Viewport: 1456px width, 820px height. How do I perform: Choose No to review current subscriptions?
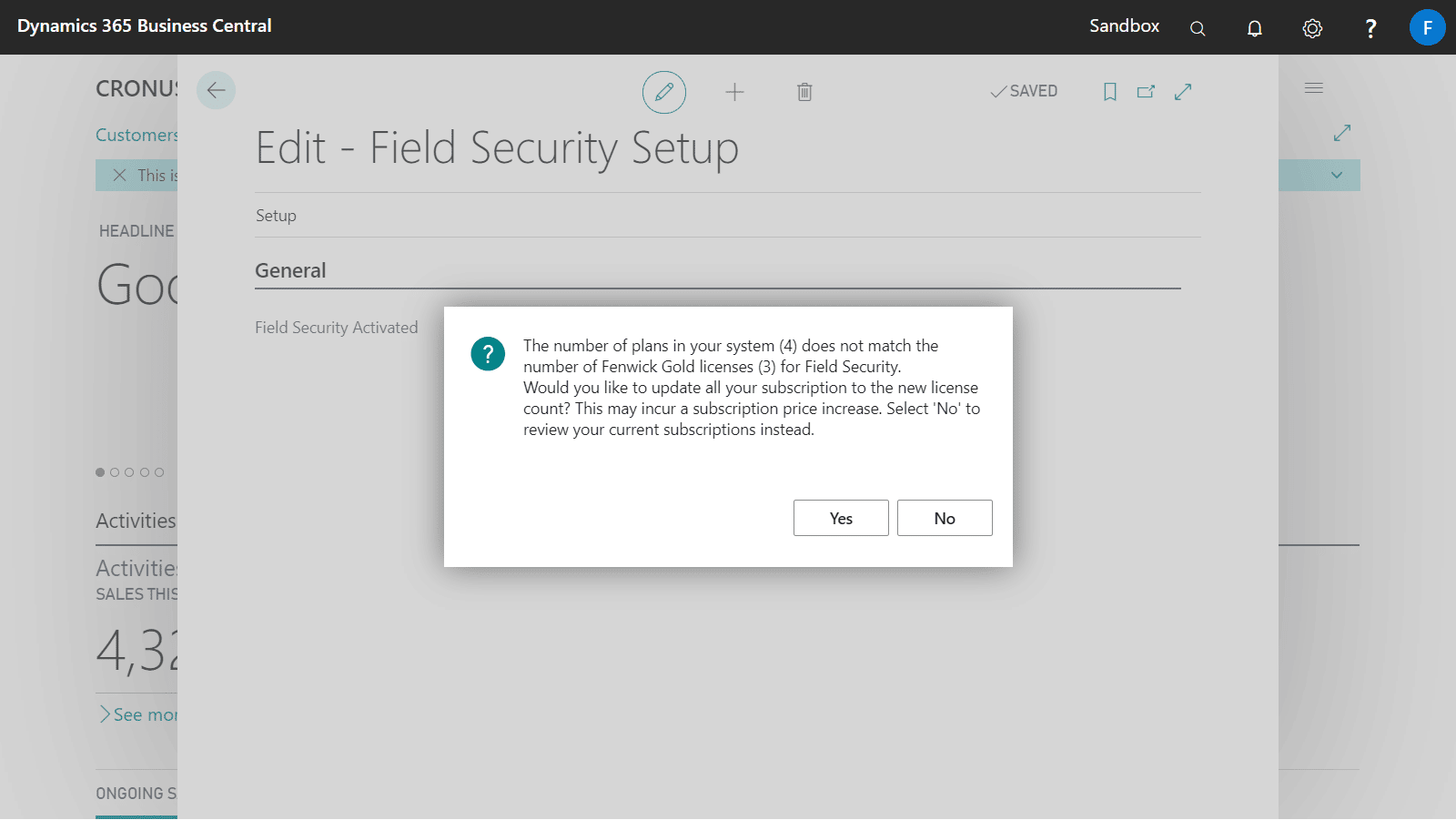click(x=945, y=518)
